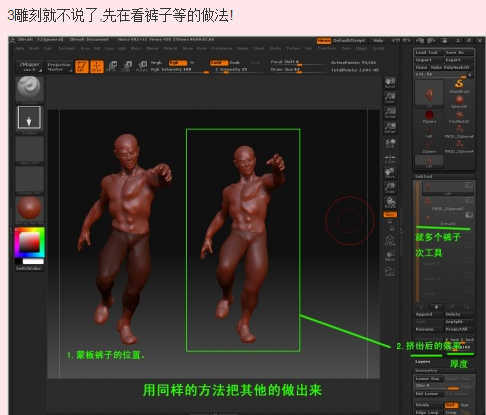Click the AAHalf icon
The height and width of the screenshot is (415, 486).
[390, 128]
